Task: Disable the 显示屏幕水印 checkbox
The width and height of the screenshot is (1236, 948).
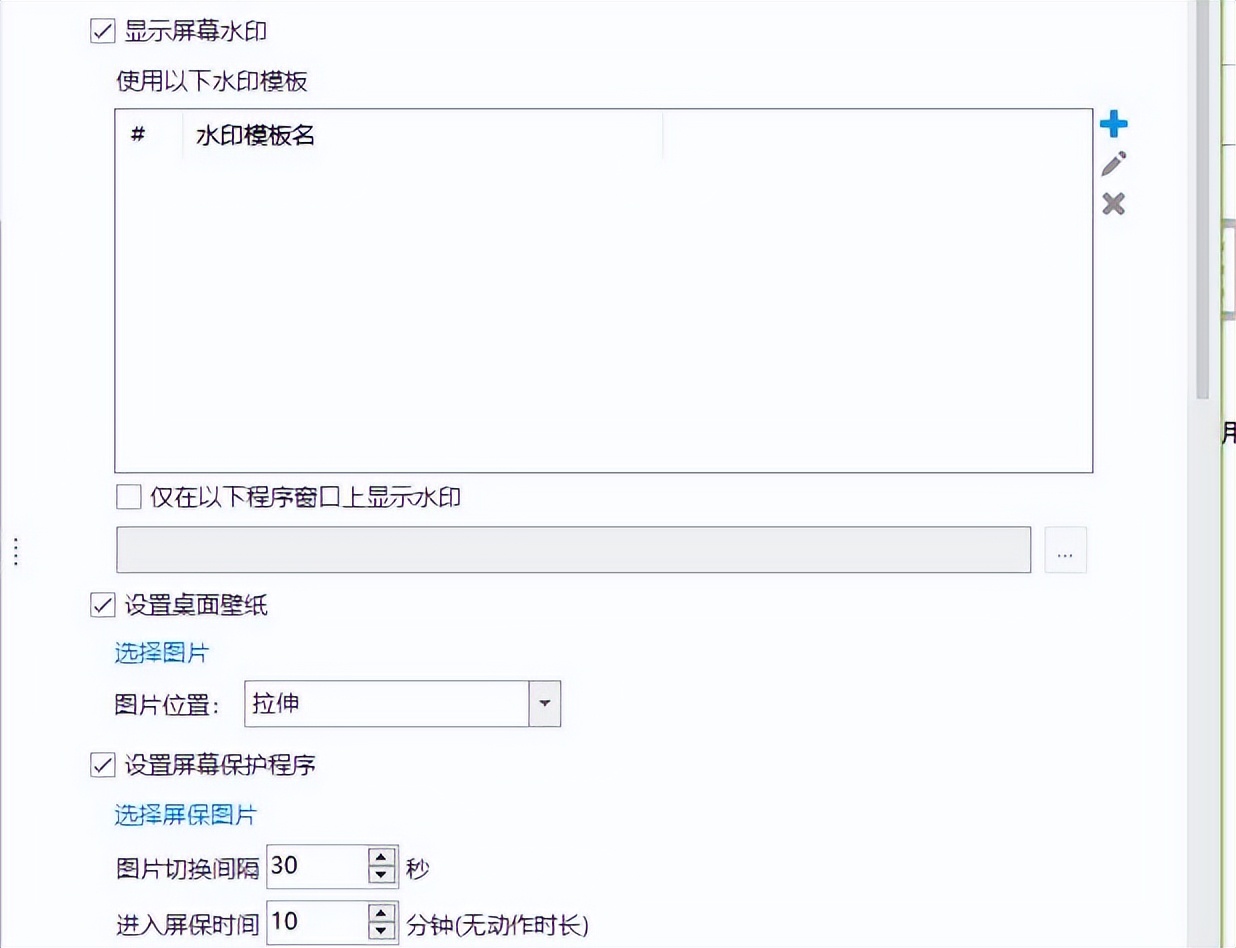Action: click(100, 32)
